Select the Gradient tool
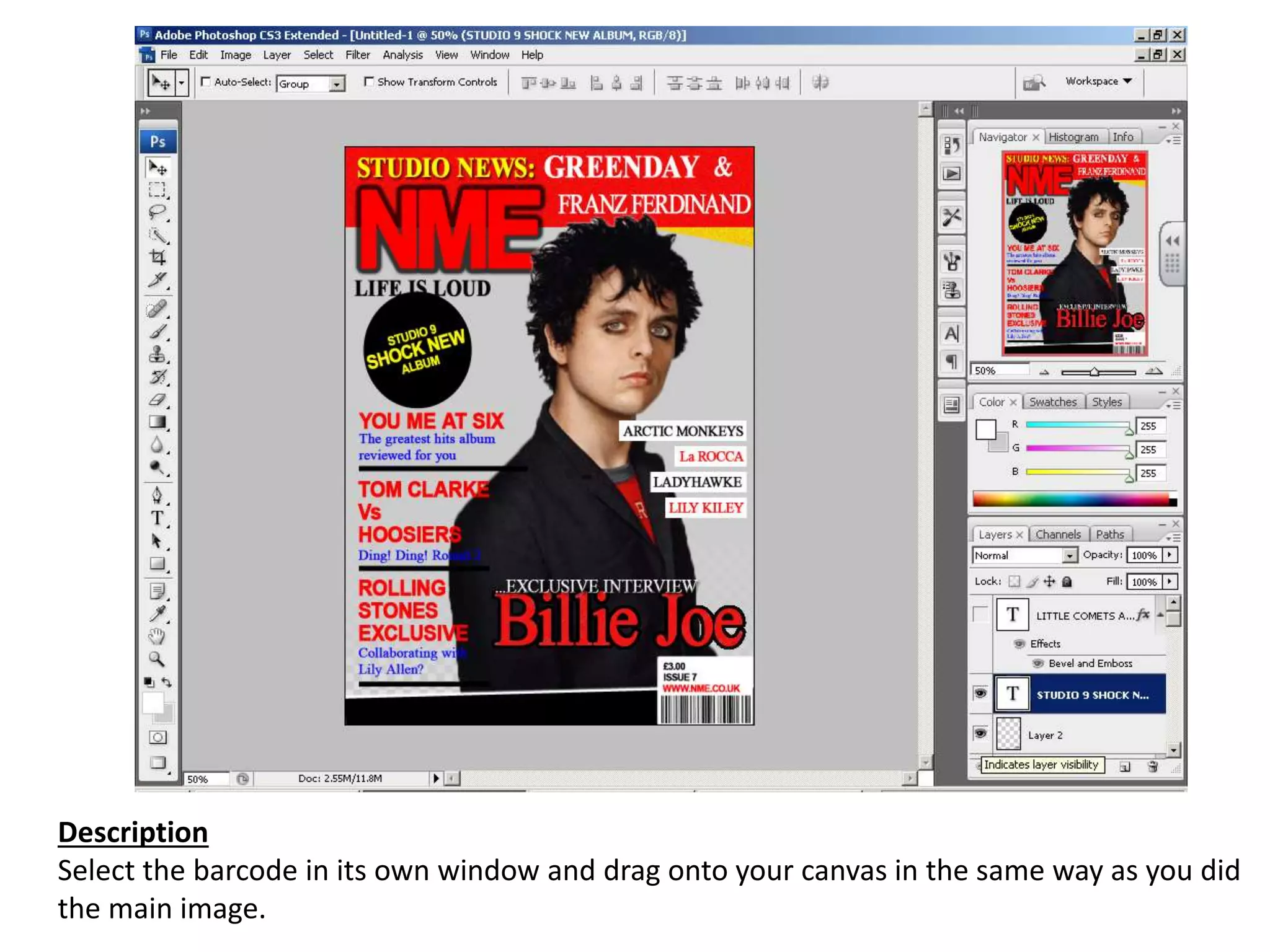The width and height of the screenshot is (1270, 952). click(x=158, y=422)
